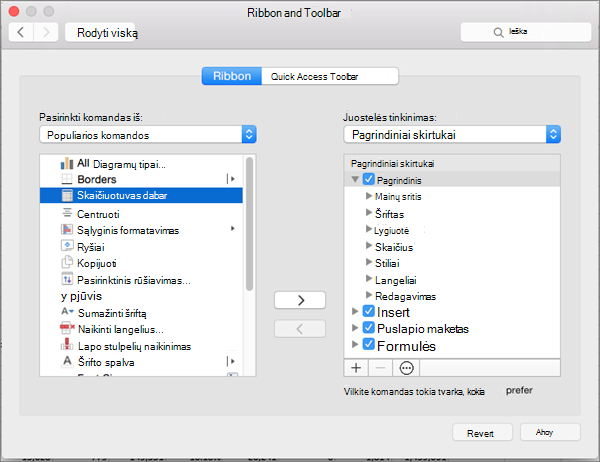Open the Sąlyginis formatavimas submenu arrow
Viewport: 600px width, 462px height.
[233, 229]
